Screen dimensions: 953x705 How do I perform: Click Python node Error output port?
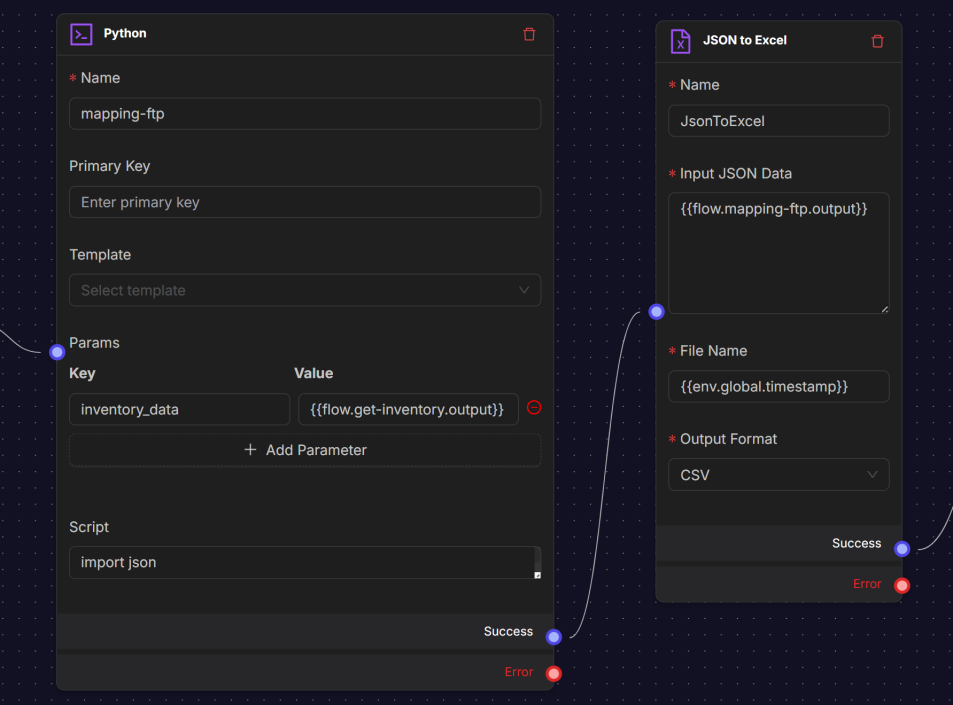click(553, 674)
